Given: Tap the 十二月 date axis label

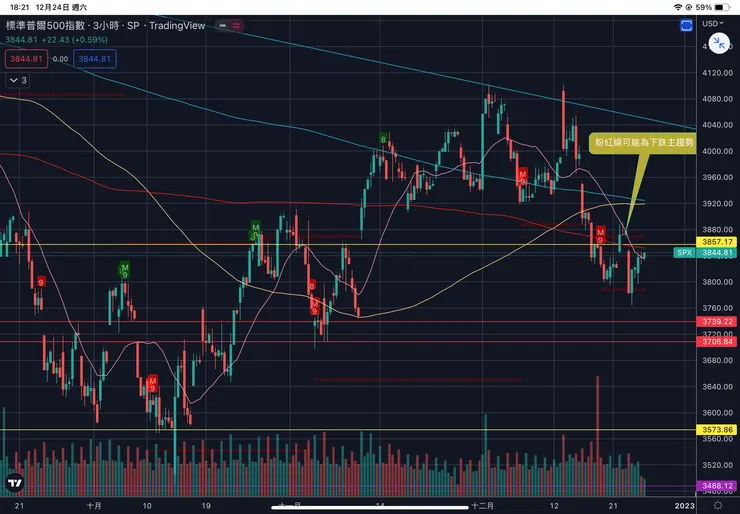Looking at the screenshot, I should [482, 506].
